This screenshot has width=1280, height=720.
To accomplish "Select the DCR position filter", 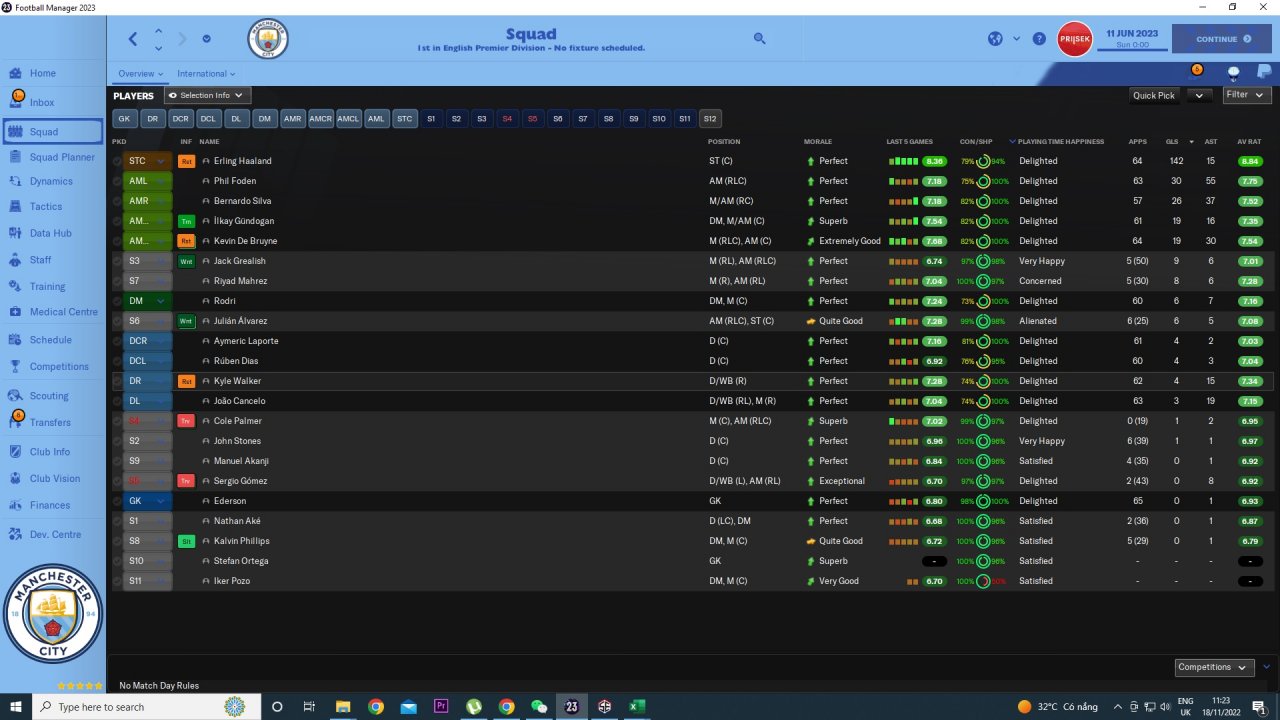I will tap(180, 119).
